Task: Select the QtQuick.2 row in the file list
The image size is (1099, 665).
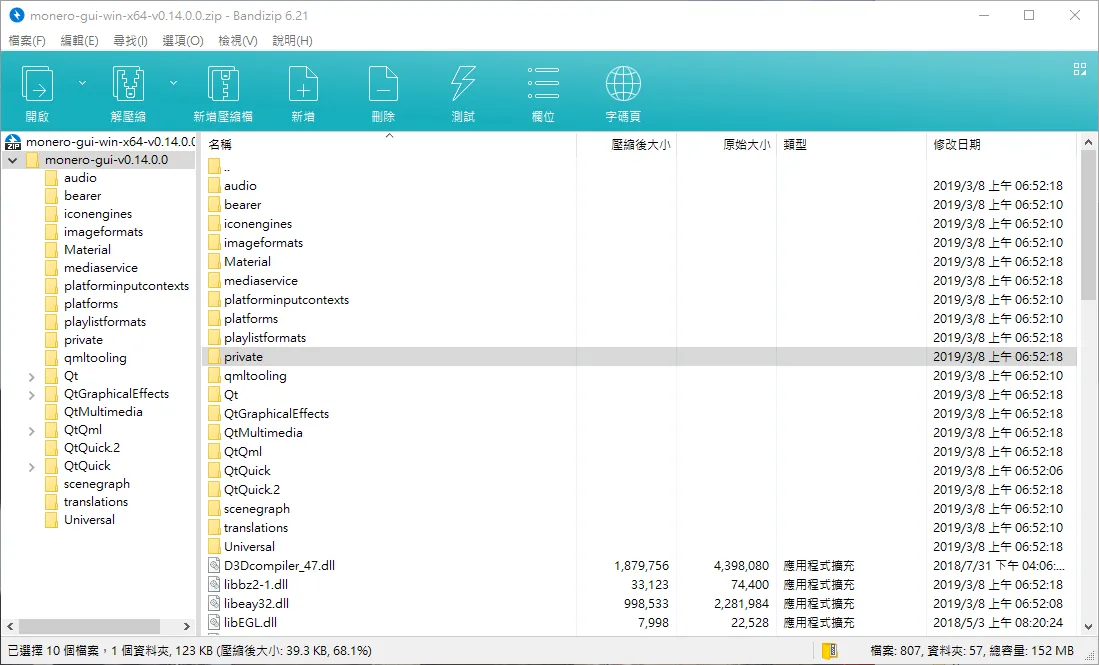Action: coord(639,489)
